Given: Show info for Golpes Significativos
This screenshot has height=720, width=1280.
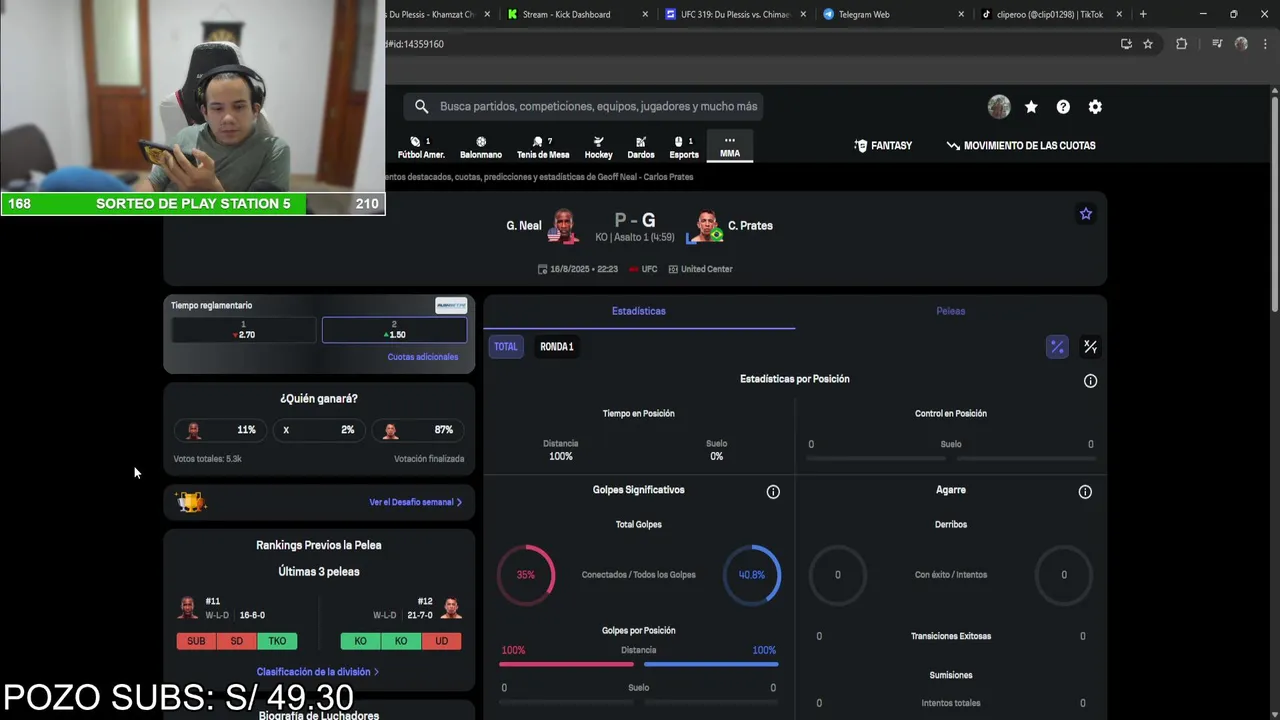Looking at the screenshot, I should 773,492.
